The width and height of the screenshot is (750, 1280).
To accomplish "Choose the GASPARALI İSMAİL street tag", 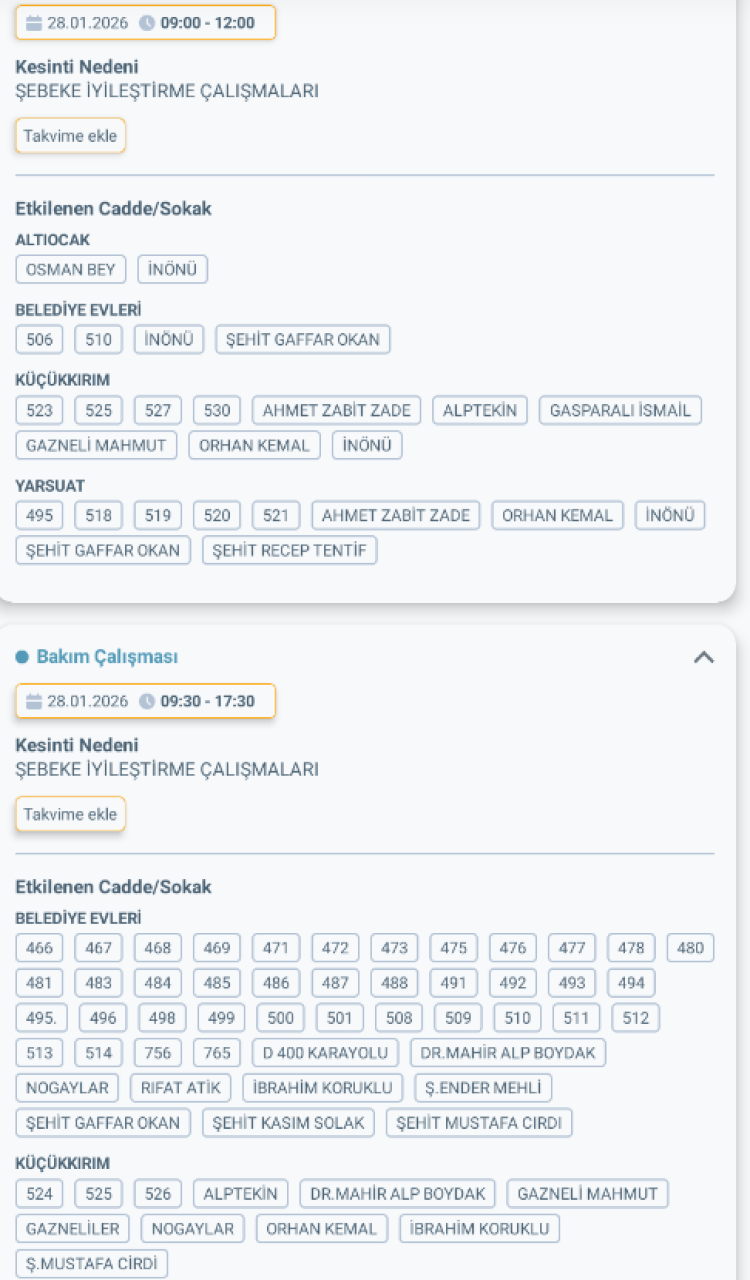I will (620, 410).
